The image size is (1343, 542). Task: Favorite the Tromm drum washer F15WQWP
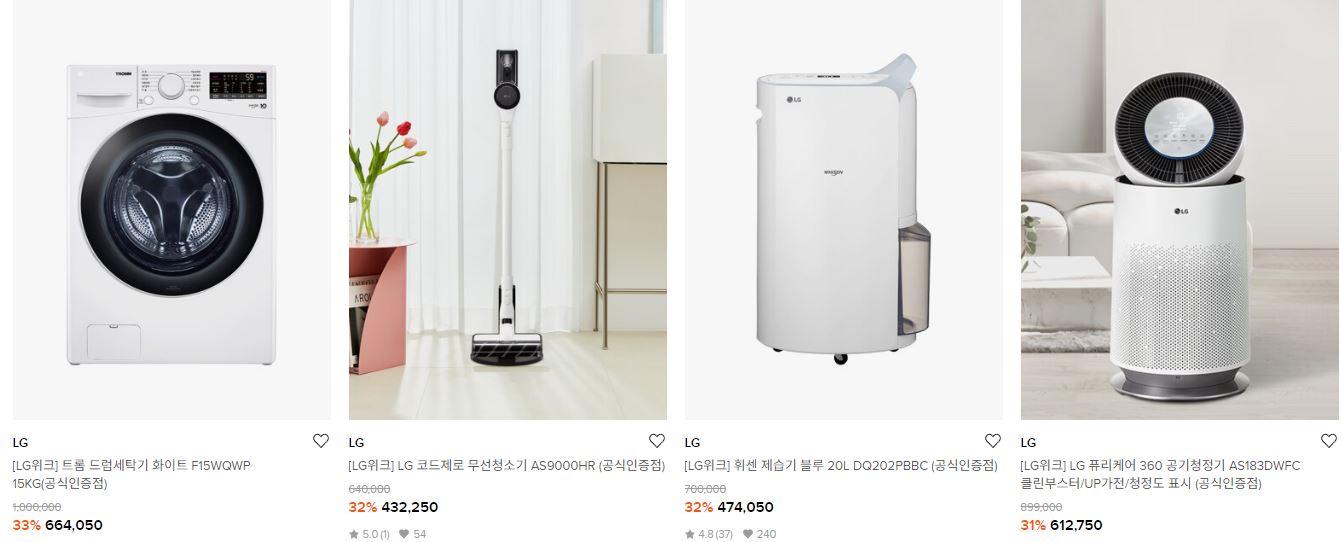(x=320, y=441)
